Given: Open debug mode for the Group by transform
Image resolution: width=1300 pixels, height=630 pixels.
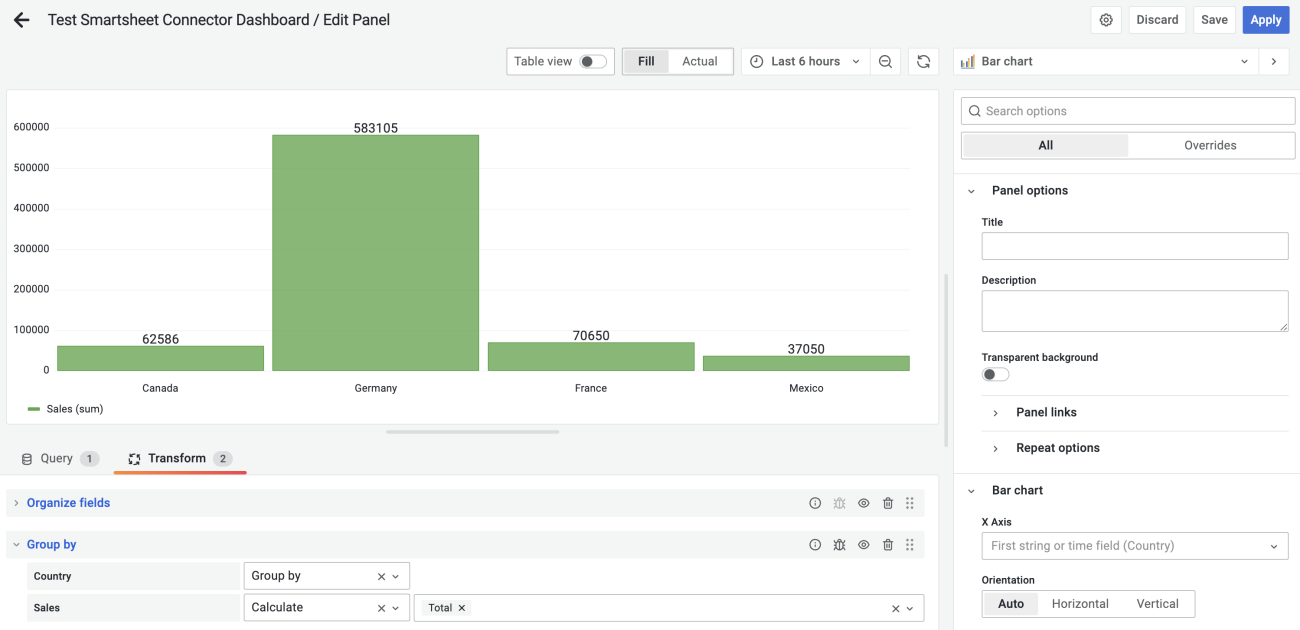Looking at the screenshot, I should (839, 544).
